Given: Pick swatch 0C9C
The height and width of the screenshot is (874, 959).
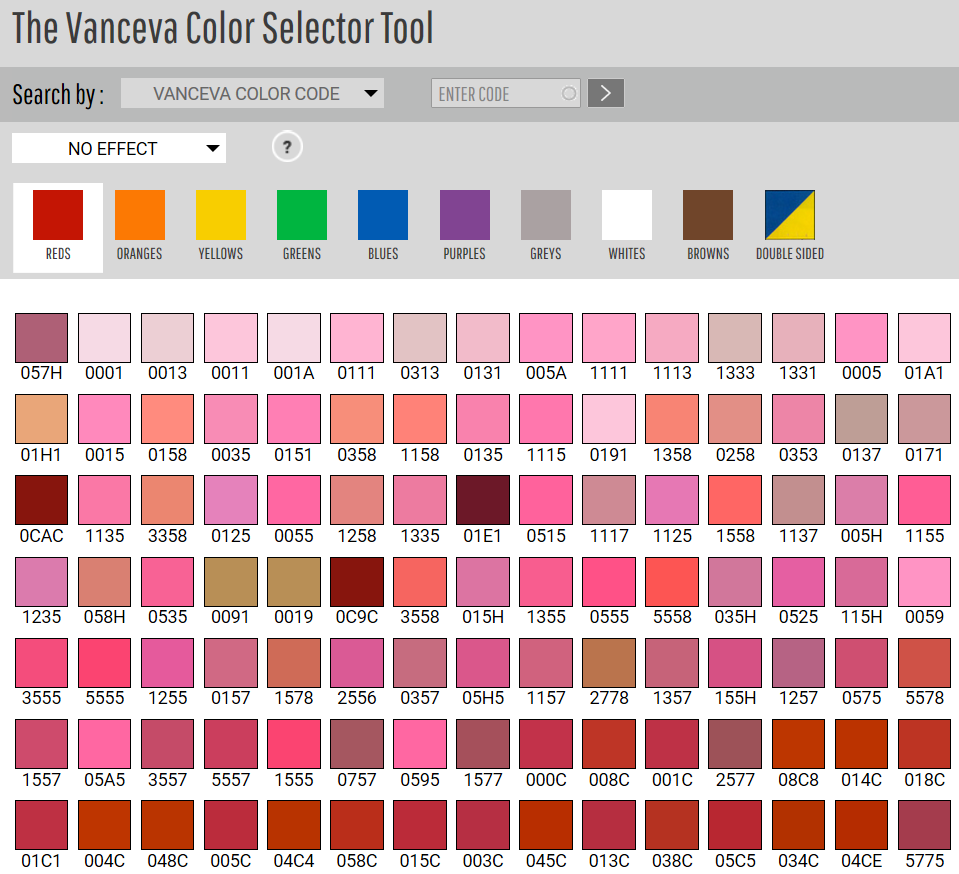Looking at the screenshot, I should [x=357, y=581].
